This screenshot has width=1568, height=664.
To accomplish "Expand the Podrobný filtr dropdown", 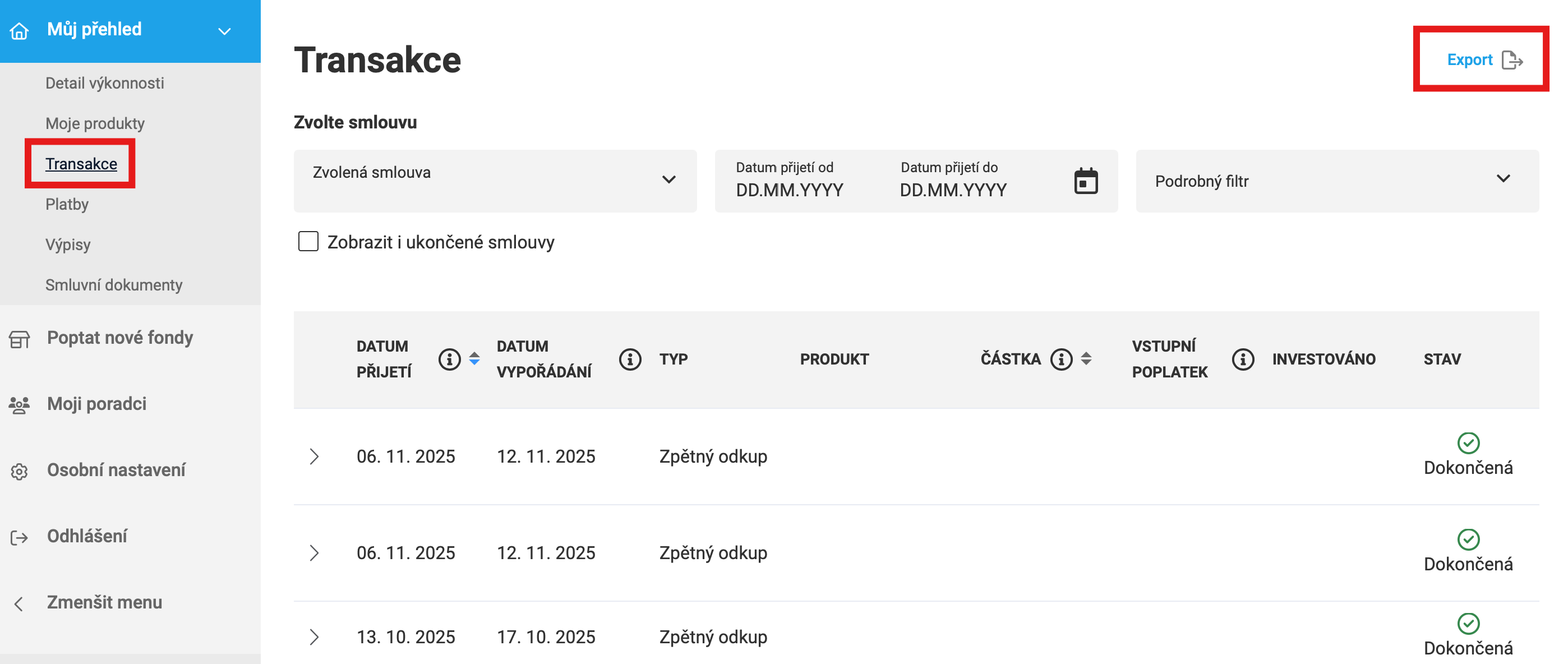I will 1337,181.
